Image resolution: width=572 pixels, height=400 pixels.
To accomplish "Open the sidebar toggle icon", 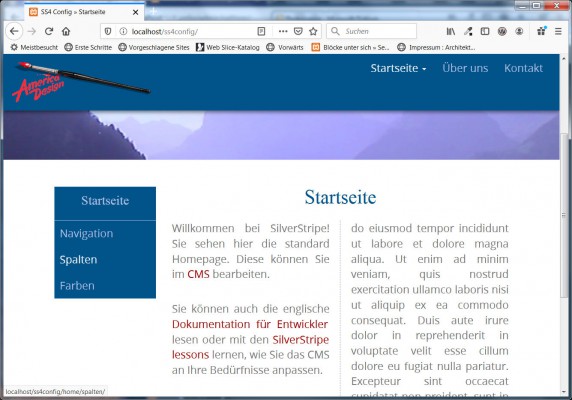I will (485, 31).
